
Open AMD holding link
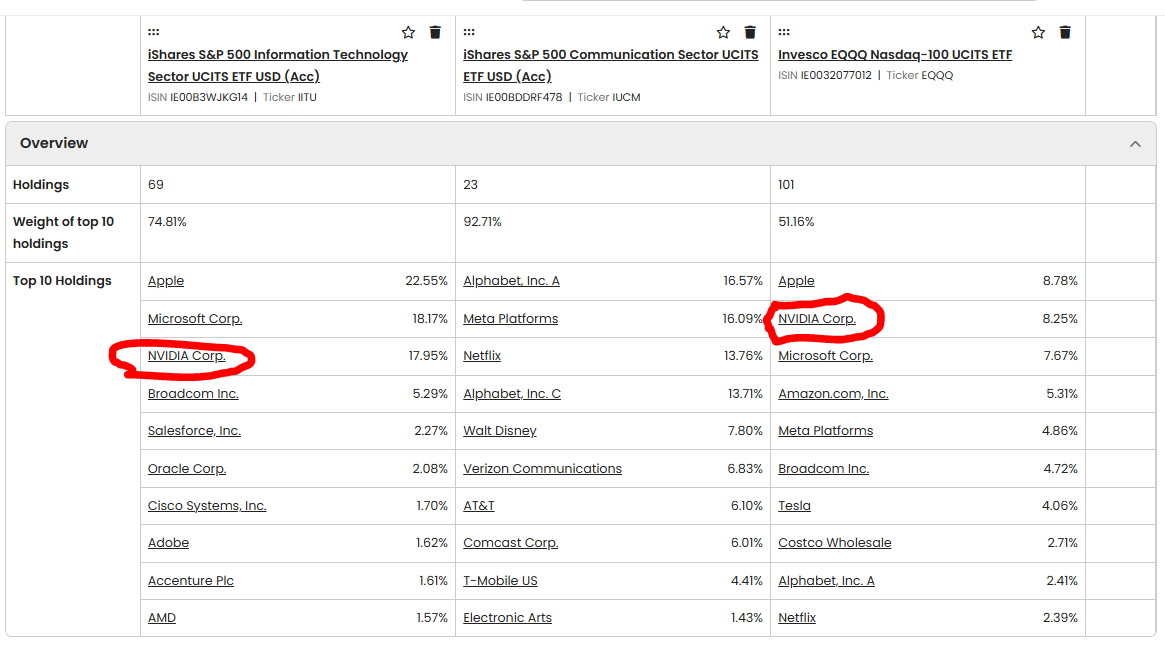click(161, 618)
